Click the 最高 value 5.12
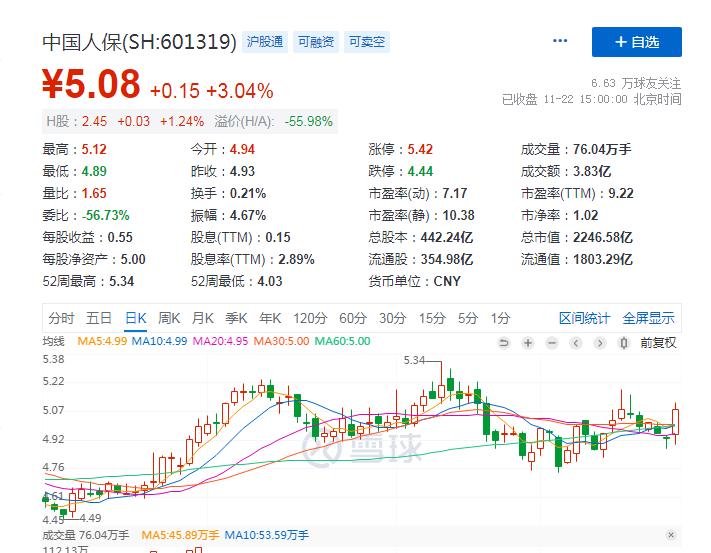This screenshot has height=553, width=711. click(94, 149)
